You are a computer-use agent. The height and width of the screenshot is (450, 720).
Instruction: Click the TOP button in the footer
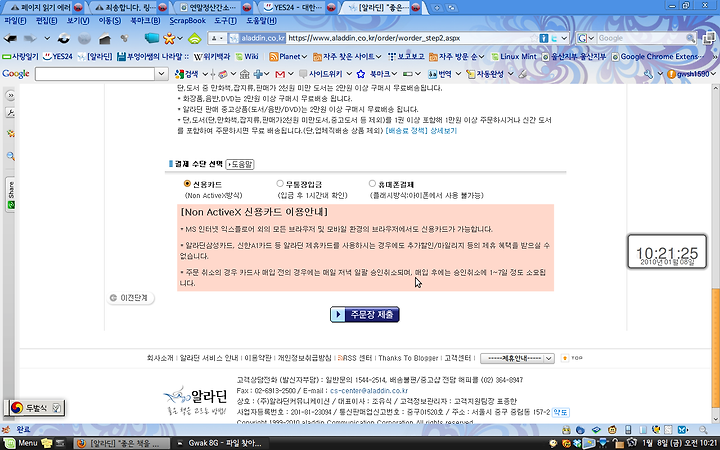pyautogui.click(x=572, y=358)
